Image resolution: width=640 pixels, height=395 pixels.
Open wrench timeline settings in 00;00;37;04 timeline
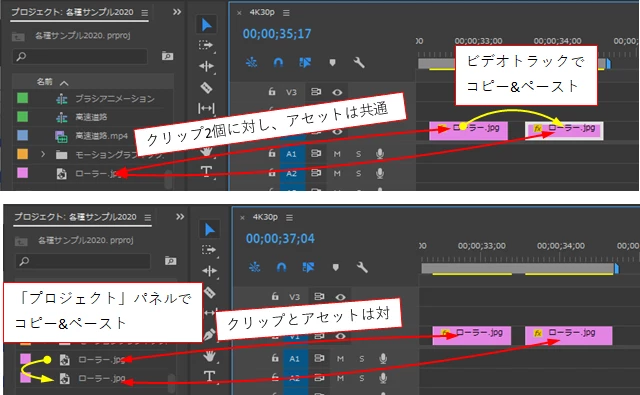pyautogui.click(x=362, y=267)
